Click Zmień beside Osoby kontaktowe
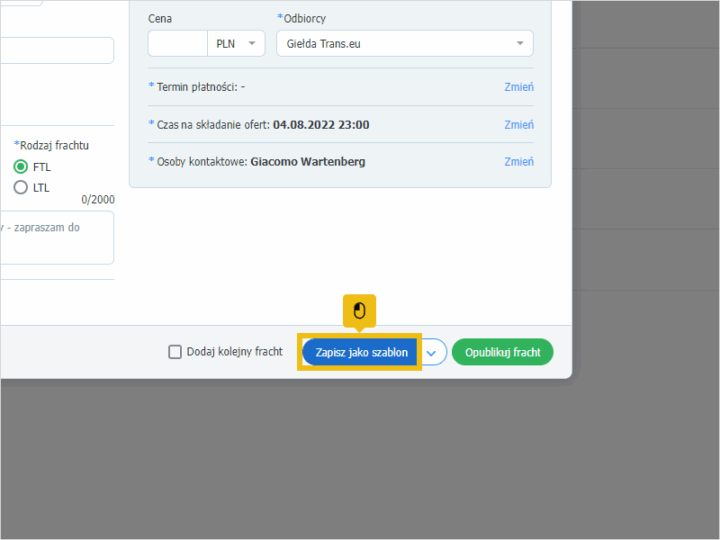The height and width of the screenshot is (540, 720). pyautogui.click(x=518, y=162)
